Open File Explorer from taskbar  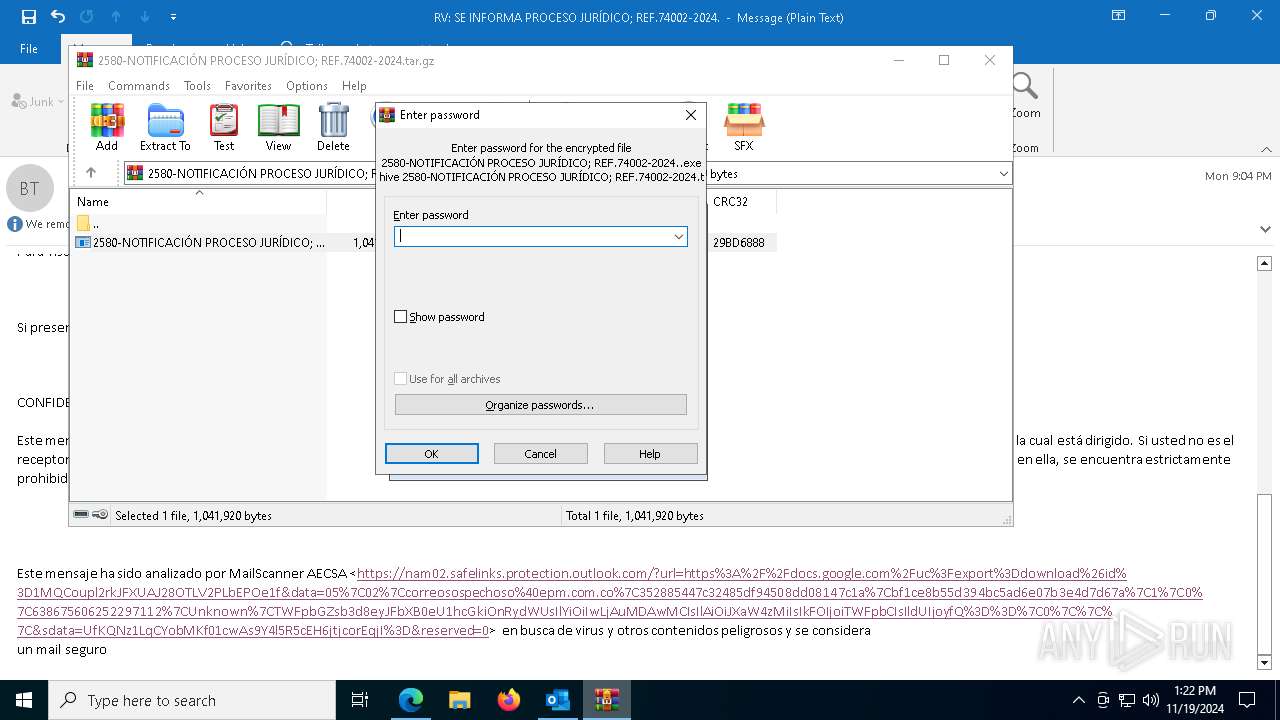point(459,700)
